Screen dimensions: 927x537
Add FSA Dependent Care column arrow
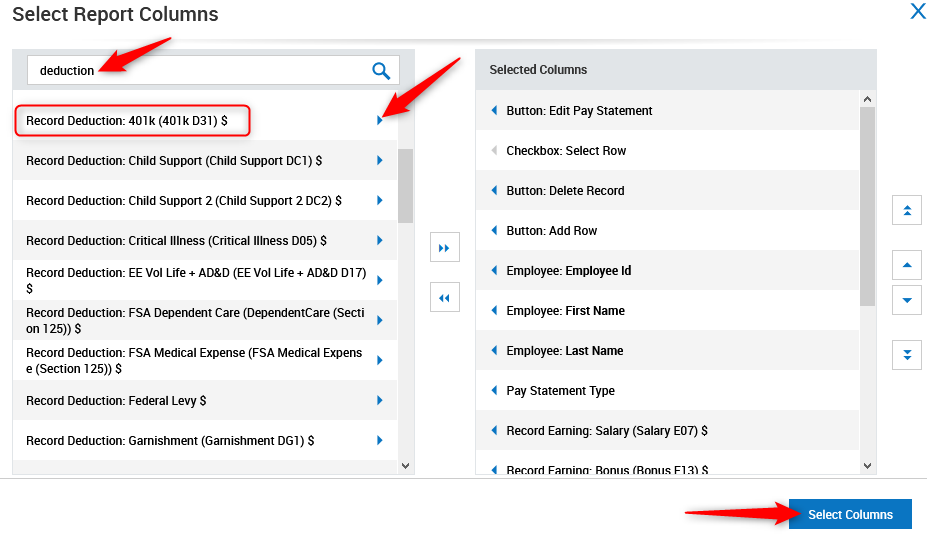[x=380, y=320]
